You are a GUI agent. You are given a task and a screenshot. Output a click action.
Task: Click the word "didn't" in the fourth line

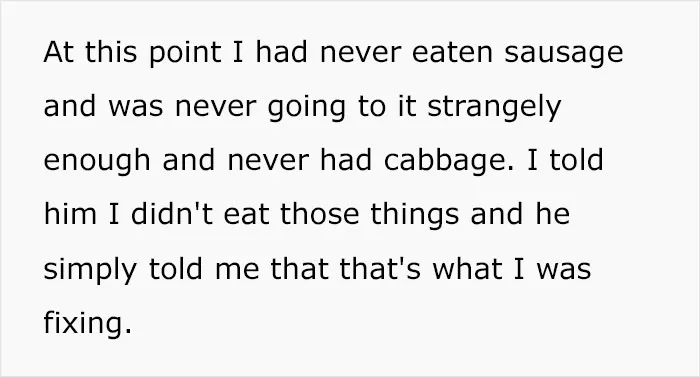172,213
